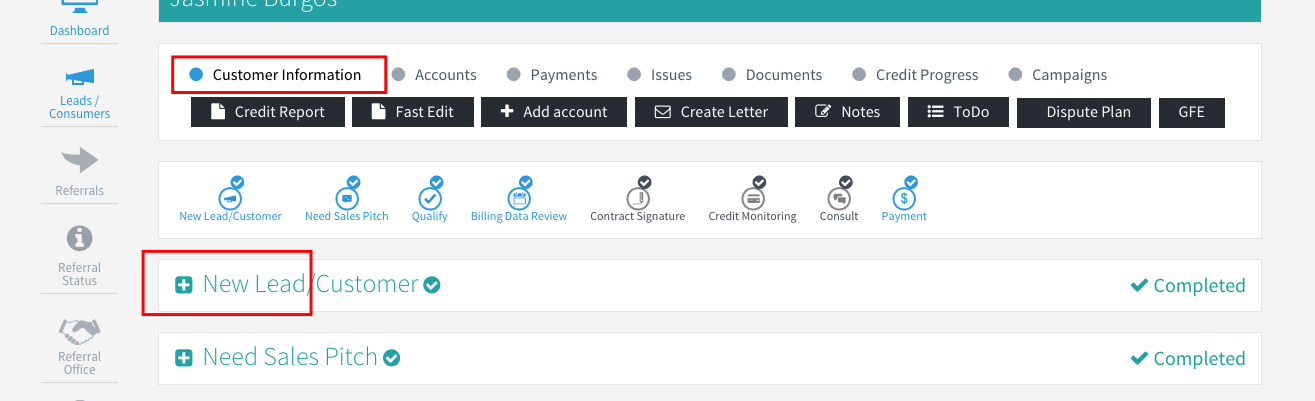Click the GFE button

1192,112
